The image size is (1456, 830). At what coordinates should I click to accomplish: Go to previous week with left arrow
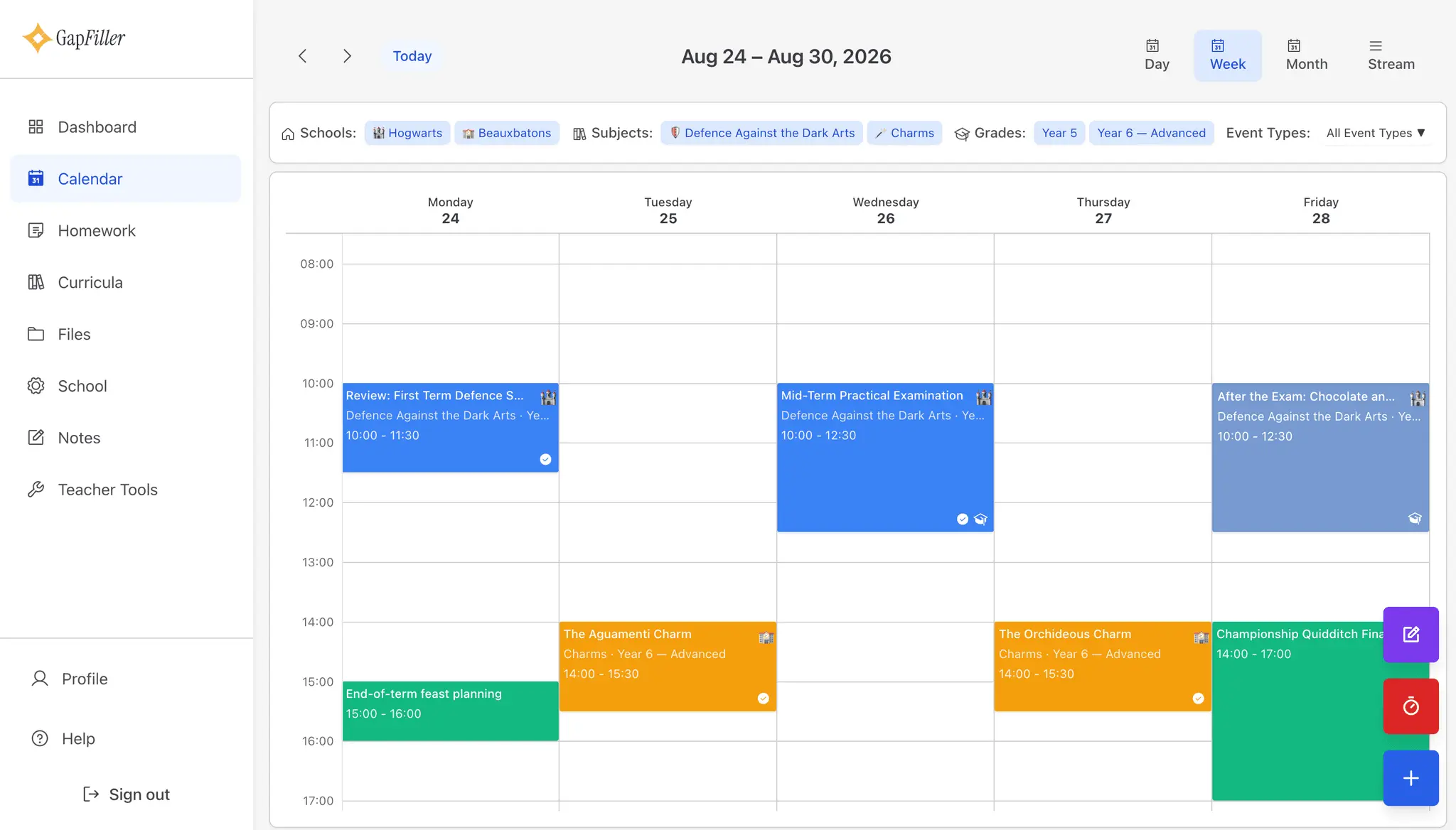303,56
